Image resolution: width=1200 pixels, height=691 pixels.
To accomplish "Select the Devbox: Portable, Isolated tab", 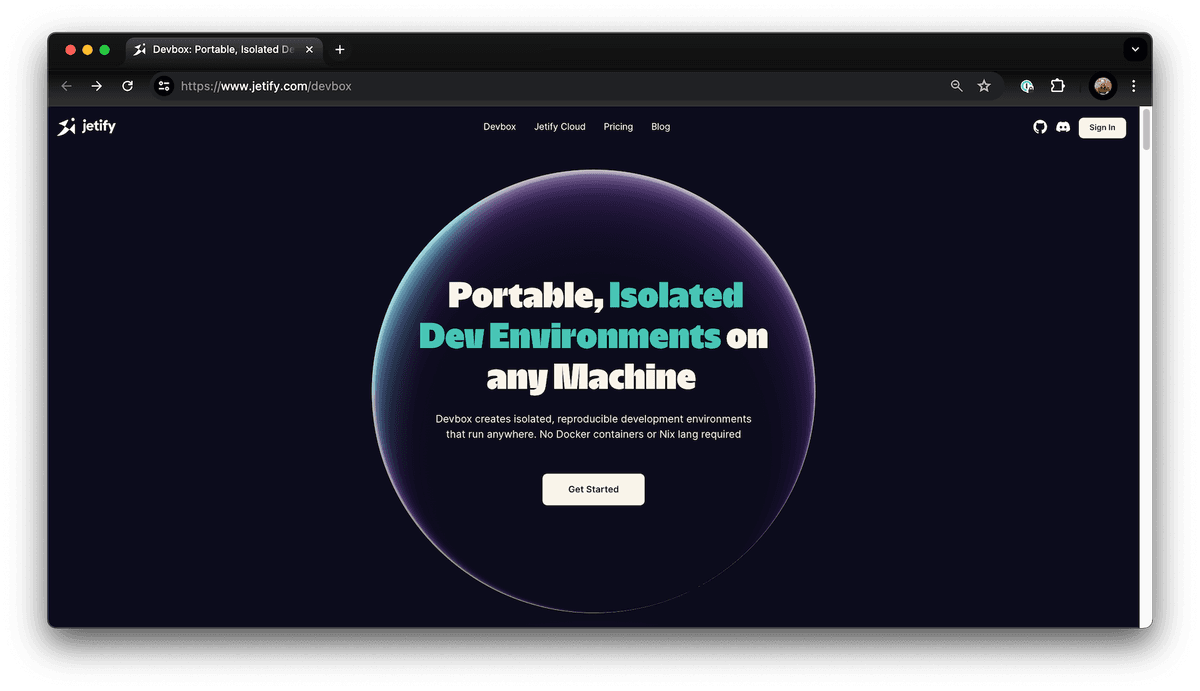I will [x=224, y=49].
